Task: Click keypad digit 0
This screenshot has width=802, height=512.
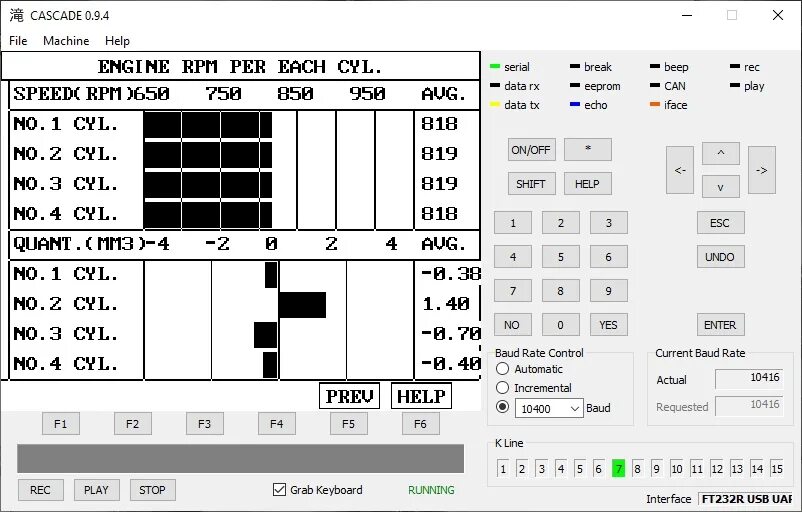Action: click(561, 325)
